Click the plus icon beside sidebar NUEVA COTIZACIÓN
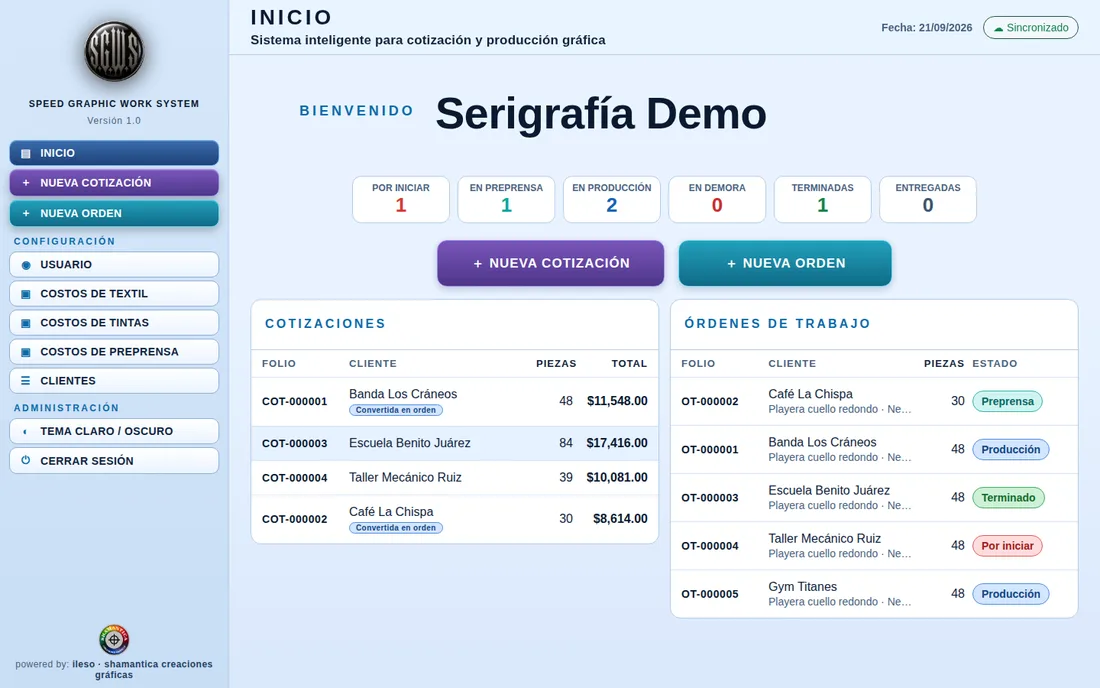Viewport: 1100px width, 688px height. [26, 183]
